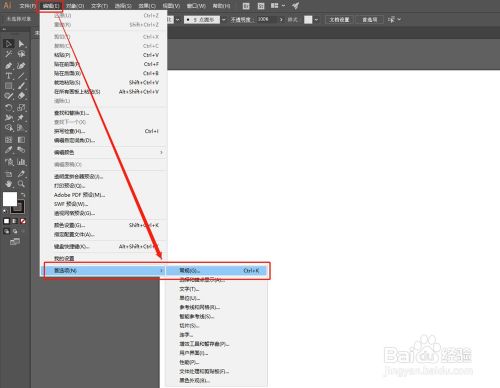This screenshot has width=500, height=388.
Task: Open the Type (T) menu
Action: tap(99, 6)
